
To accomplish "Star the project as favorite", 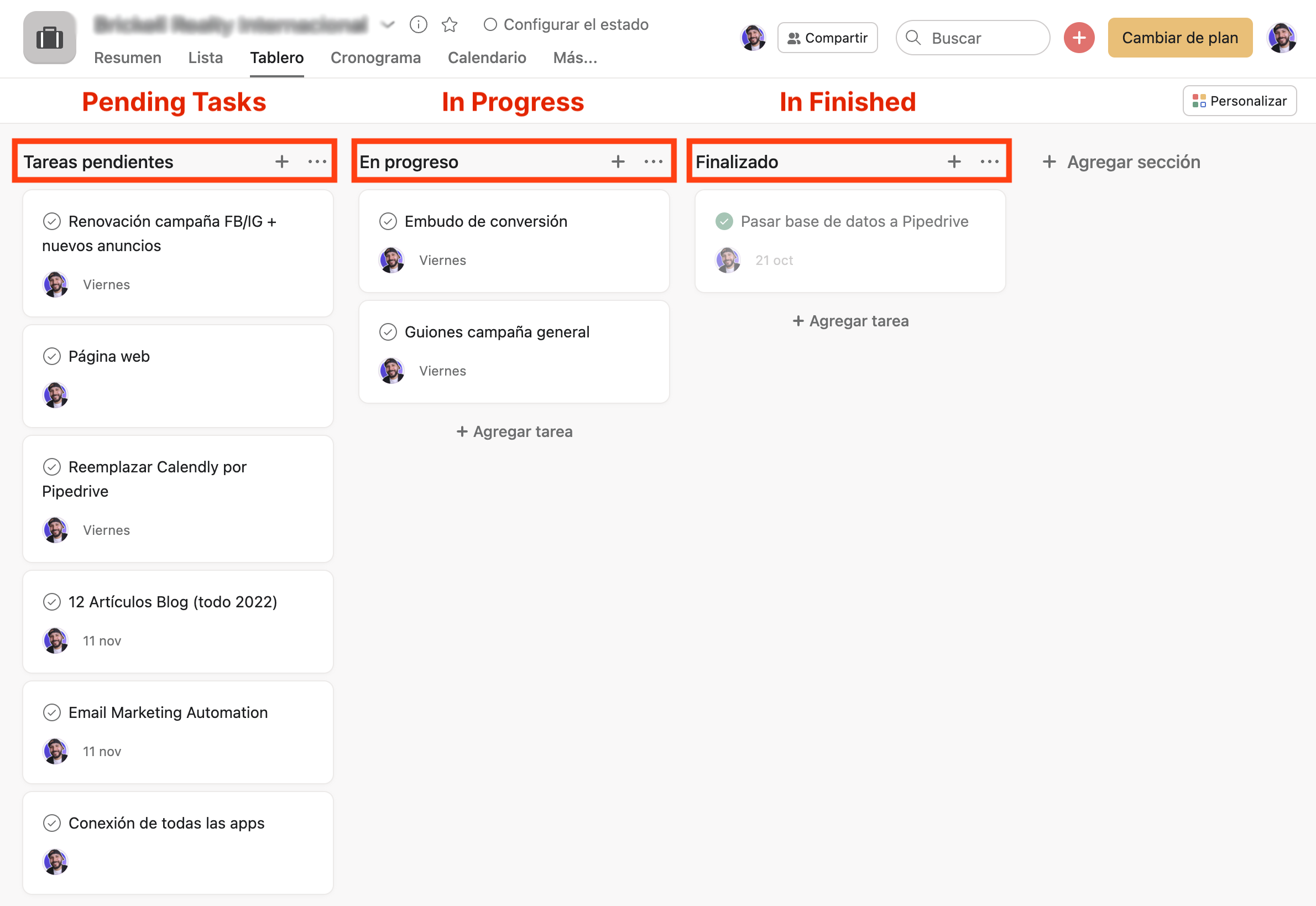I will tap(450, 24).
